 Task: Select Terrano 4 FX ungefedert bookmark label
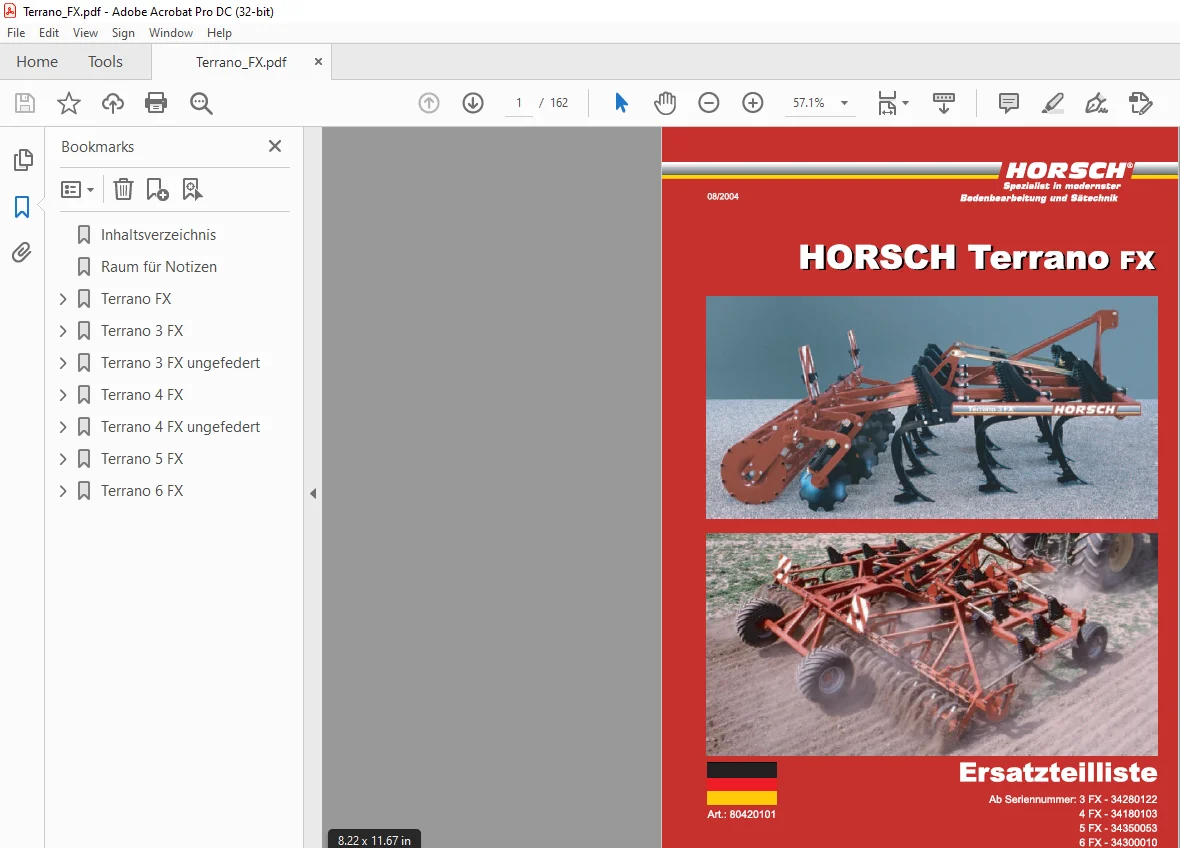(x=181, y=427)
